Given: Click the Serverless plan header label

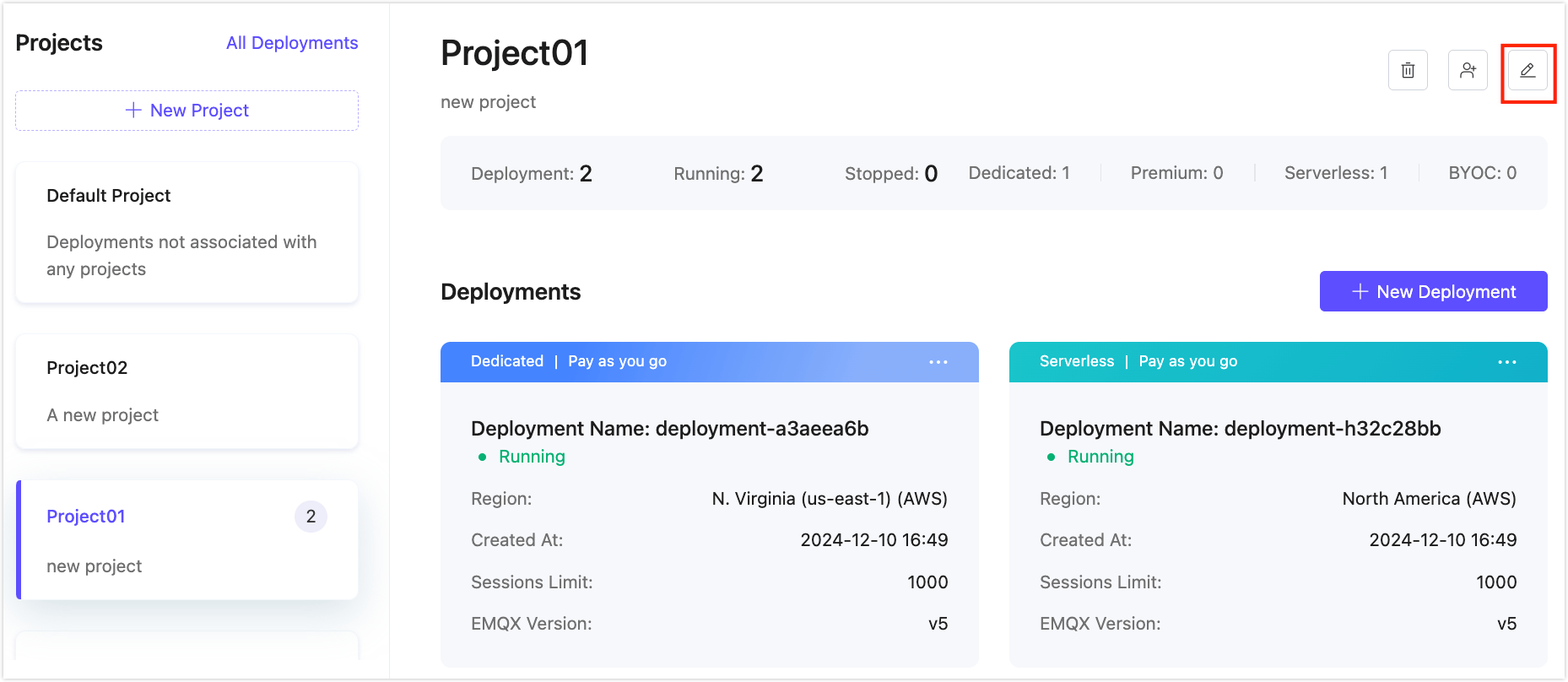Looking at the screenshot, I should [1076, 361].
